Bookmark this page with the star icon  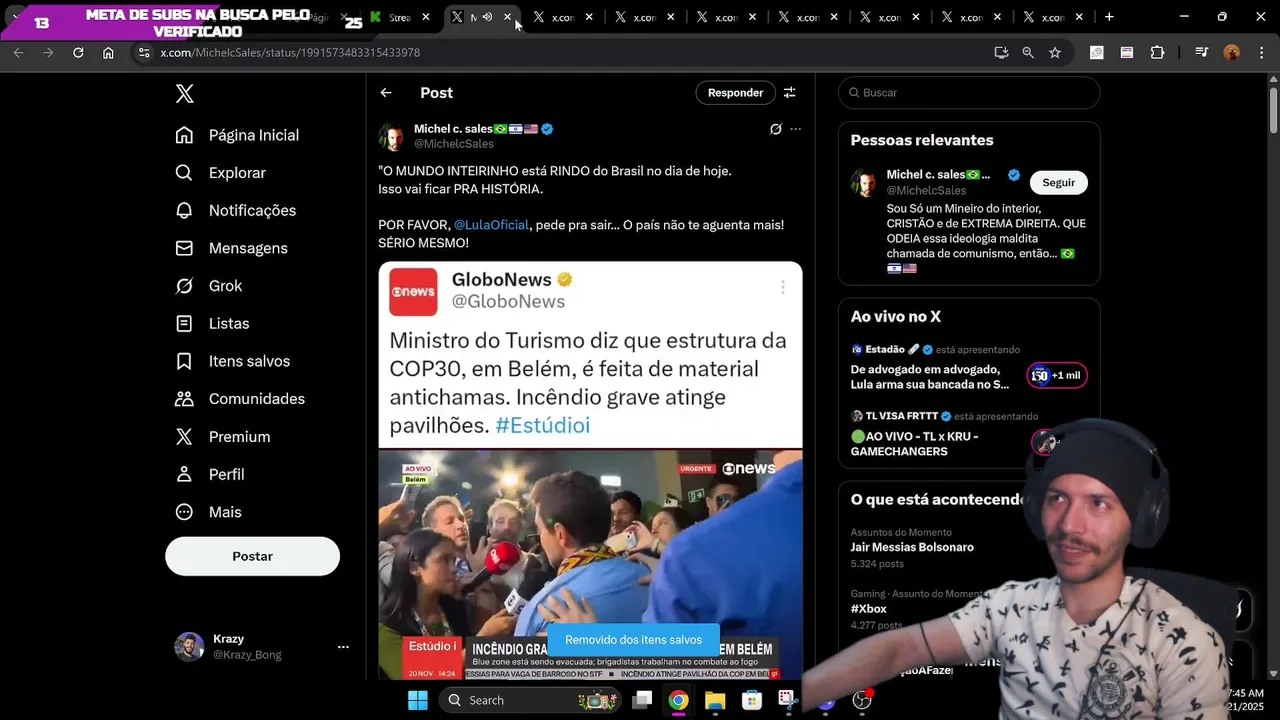(x=1055, y=53)
